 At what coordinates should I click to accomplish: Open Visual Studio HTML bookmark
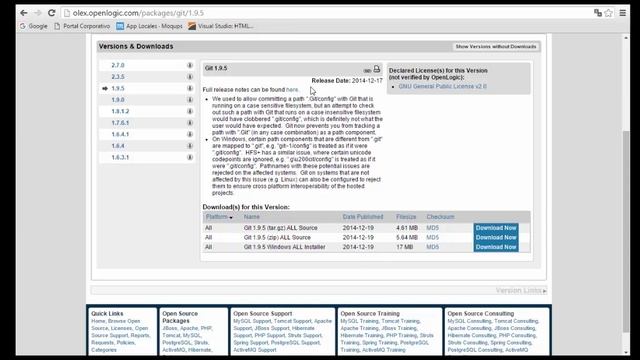pyautogui.click(x=221, y=26)
